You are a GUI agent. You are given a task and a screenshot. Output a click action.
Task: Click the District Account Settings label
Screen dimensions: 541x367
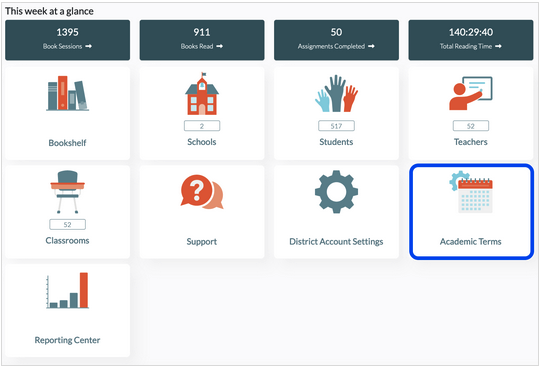[336, 241]
